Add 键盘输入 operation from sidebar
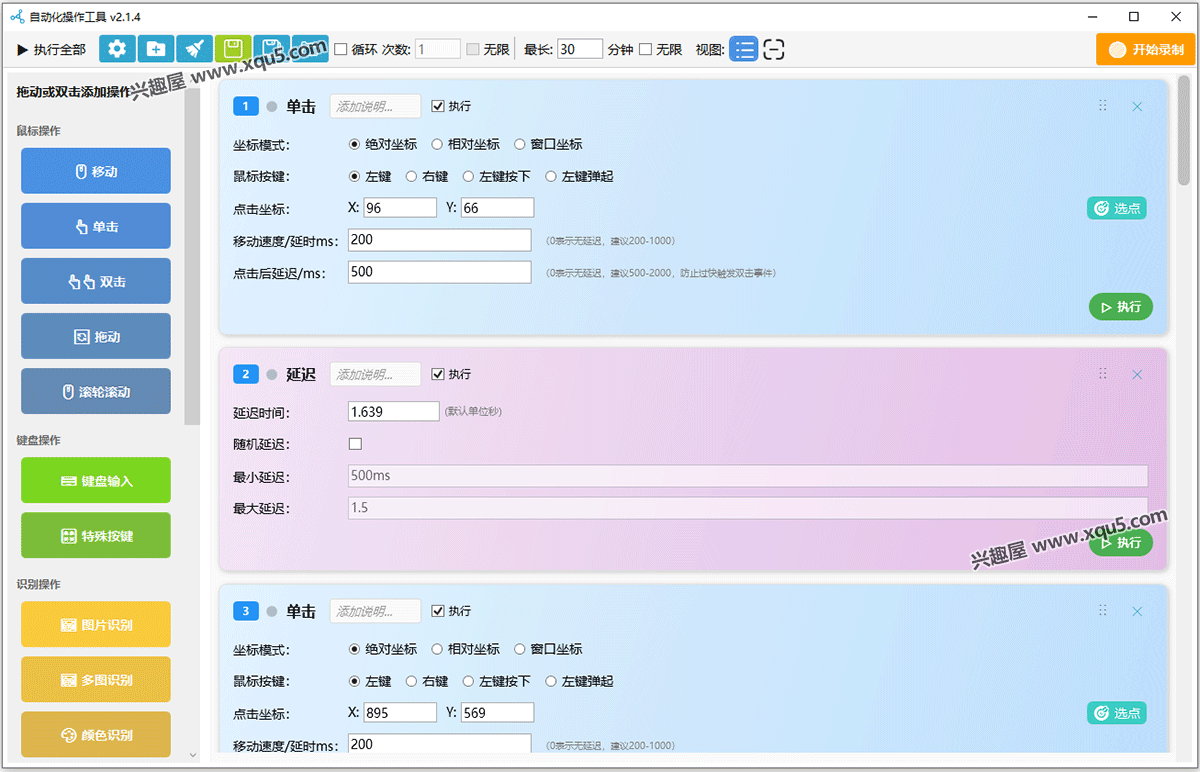 [x=96, y=481]
